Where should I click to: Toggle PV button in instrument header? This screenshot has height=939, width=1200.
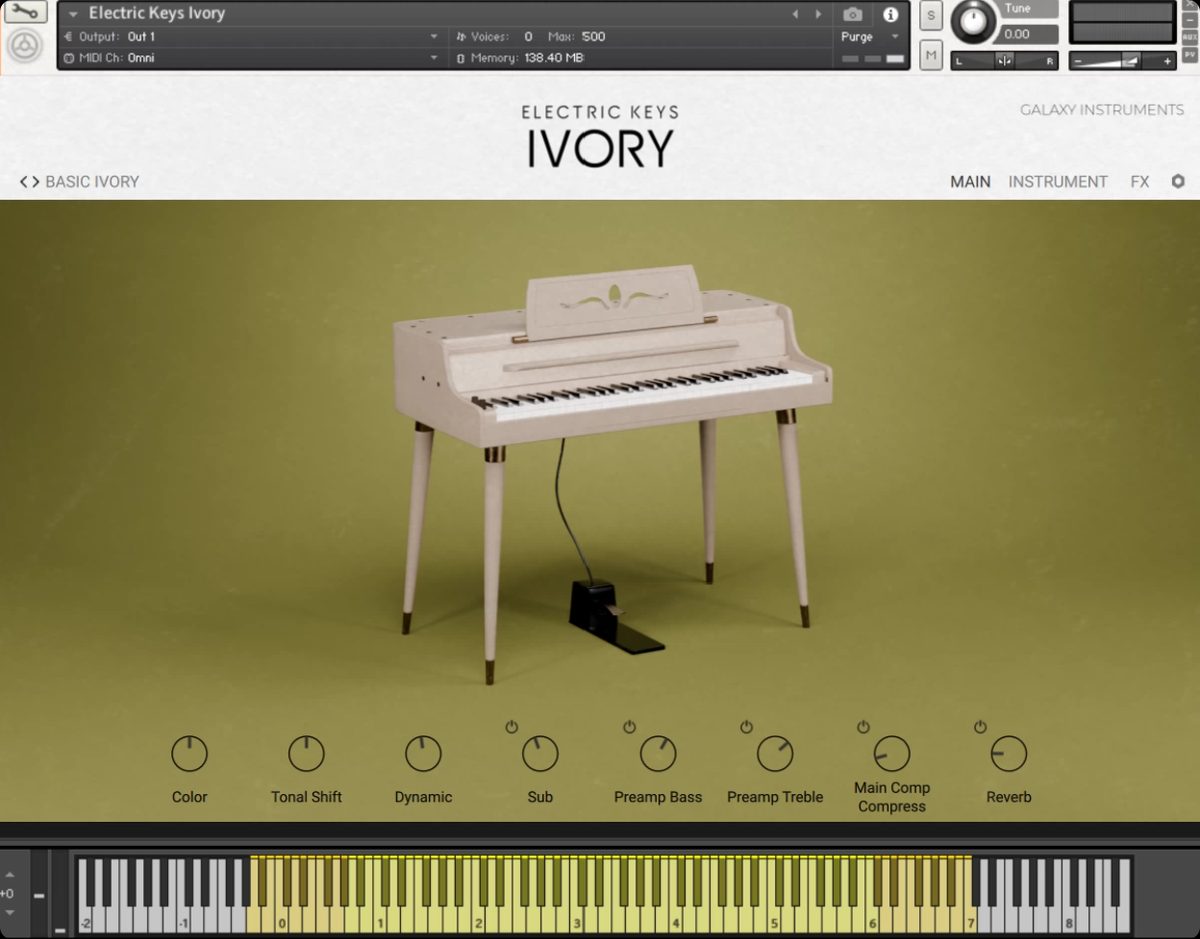tap(1190, 53)
